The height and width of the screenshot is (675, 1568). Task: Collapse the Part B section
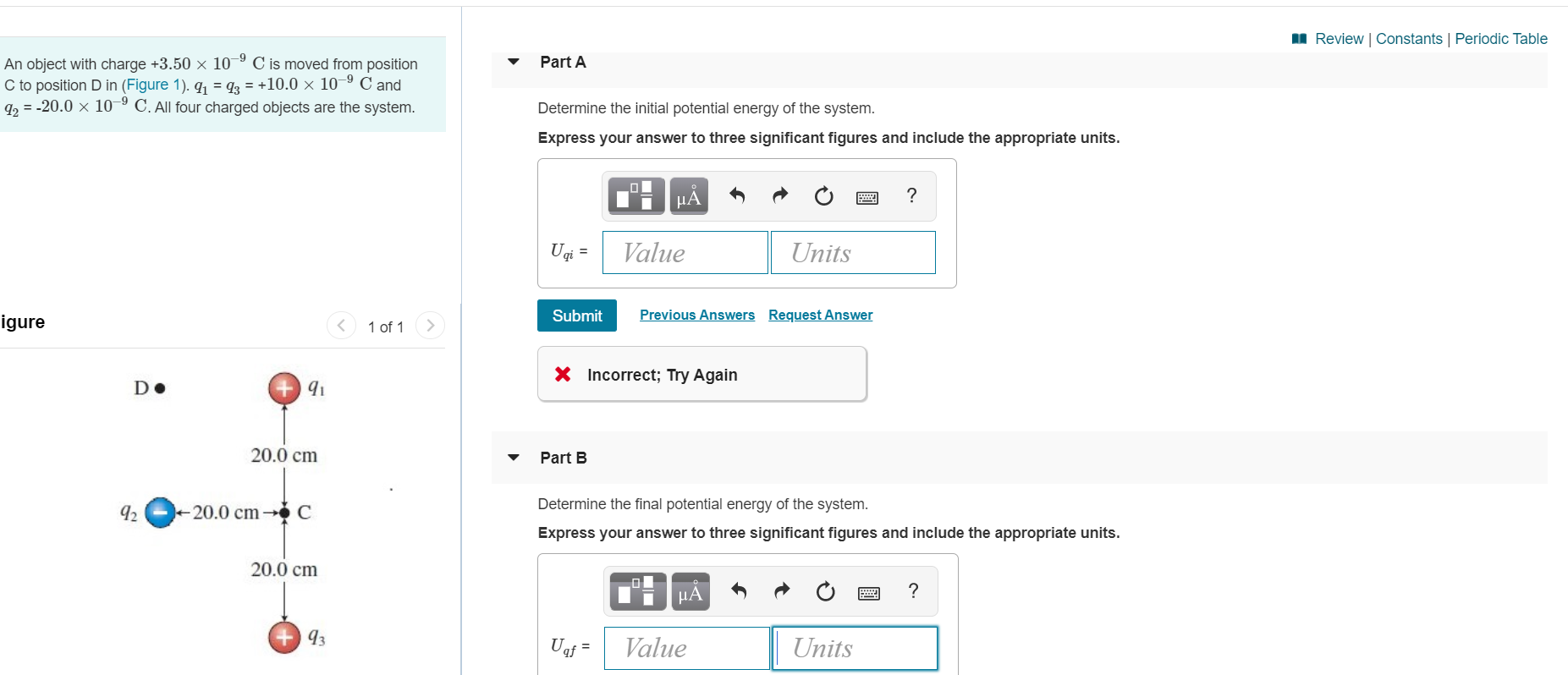(513, 457)
